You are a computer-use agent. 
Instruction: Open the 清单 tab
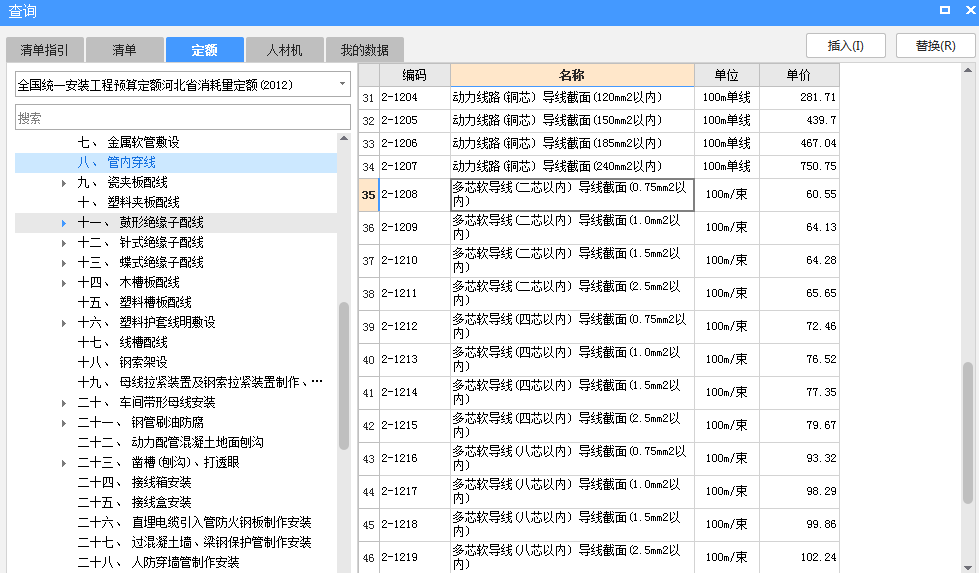(124, 50)
